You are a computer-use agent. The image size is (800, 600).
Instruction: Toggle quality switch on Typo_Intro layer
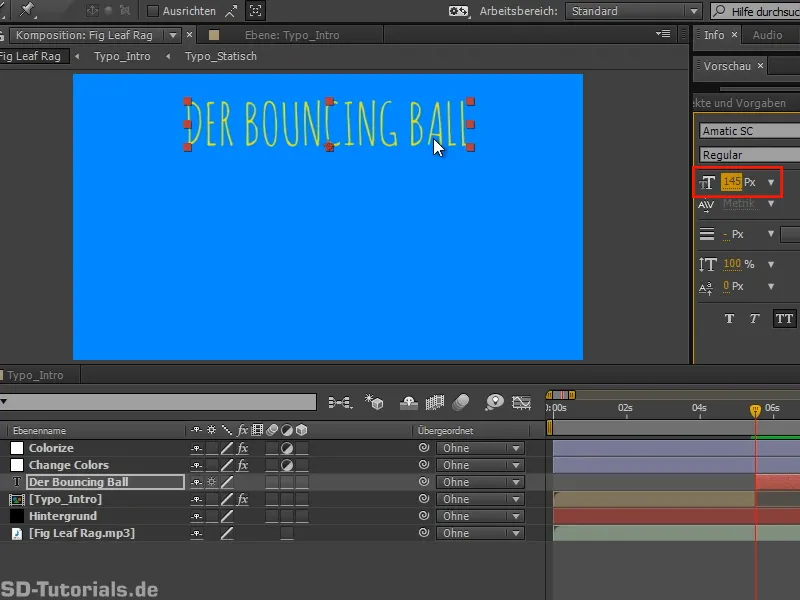(x=227, y=499)
